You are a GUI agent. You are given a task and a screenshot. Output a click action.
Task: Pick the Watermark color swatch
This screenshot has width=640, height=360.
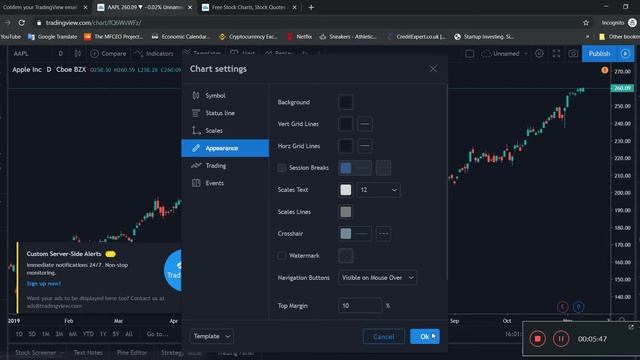(x=346, y=256)
